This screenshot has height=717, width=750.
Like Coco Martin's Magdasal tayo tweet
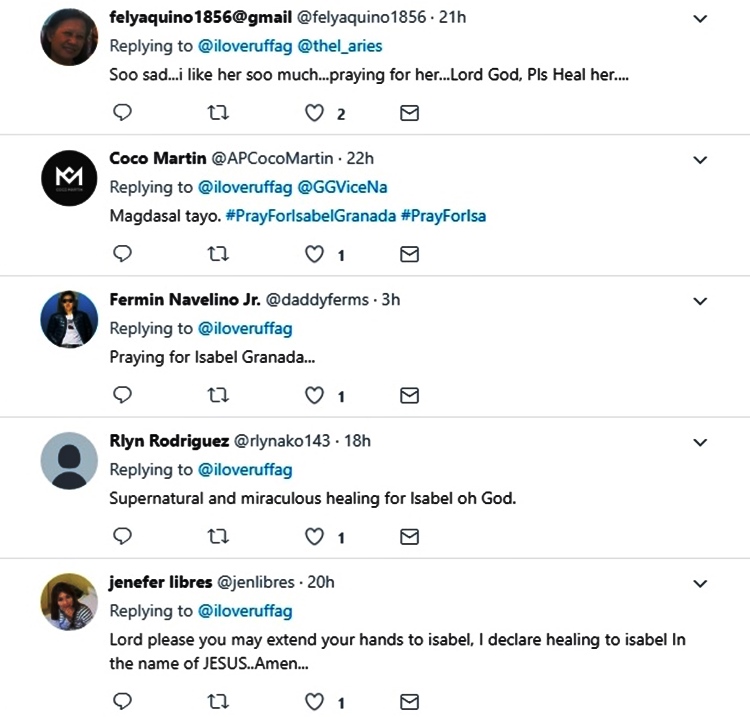tap(315, 255)
